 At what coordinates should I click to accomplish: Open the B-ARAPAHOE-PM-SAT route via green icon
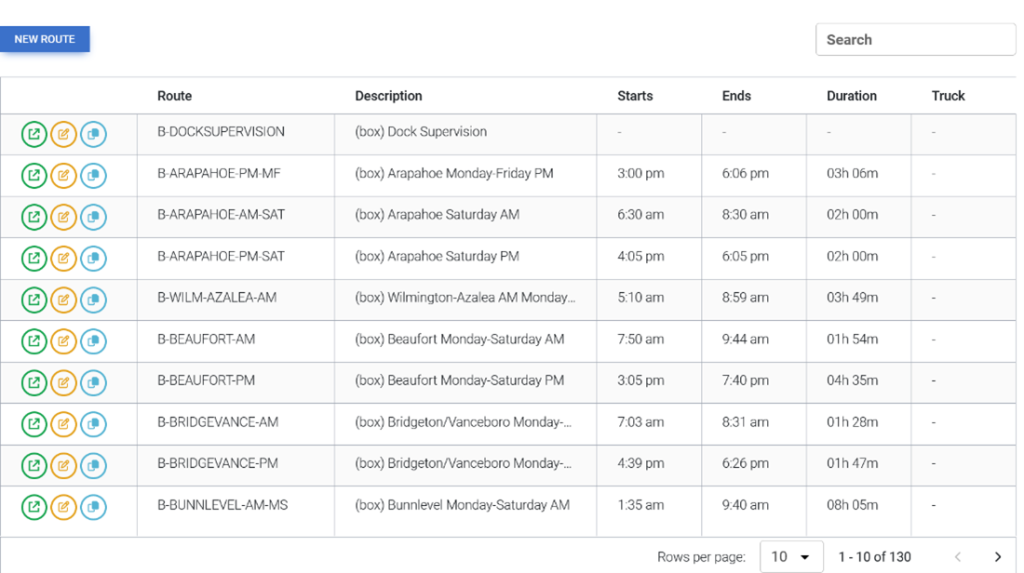point(34,258)
